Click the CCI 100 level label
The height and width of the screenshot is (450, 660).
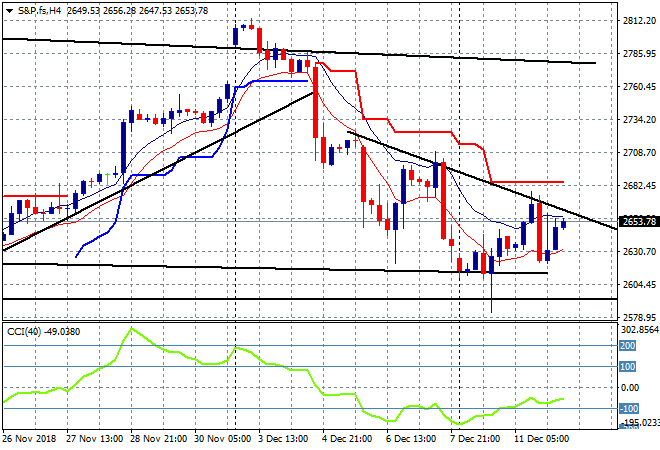tap(627, 367)
